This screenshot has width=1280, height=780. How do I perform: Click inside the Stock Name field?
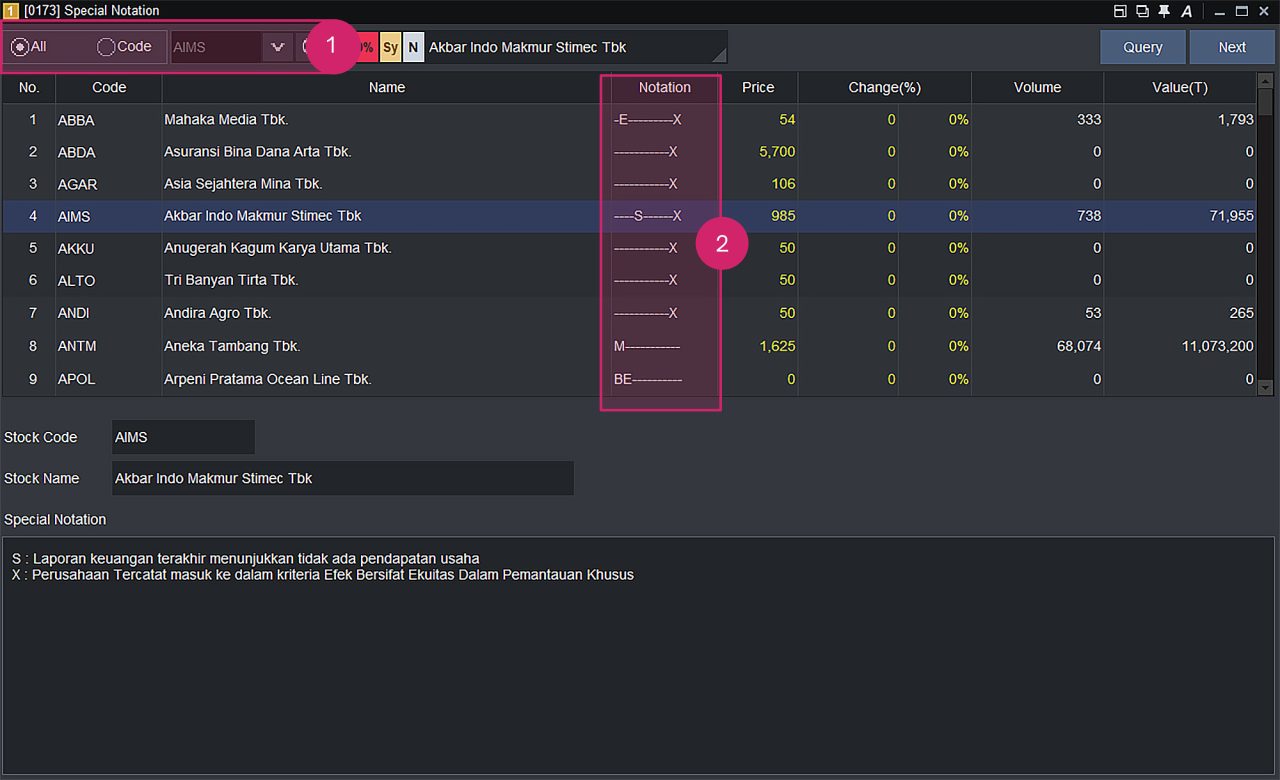[x=343, y=478]
